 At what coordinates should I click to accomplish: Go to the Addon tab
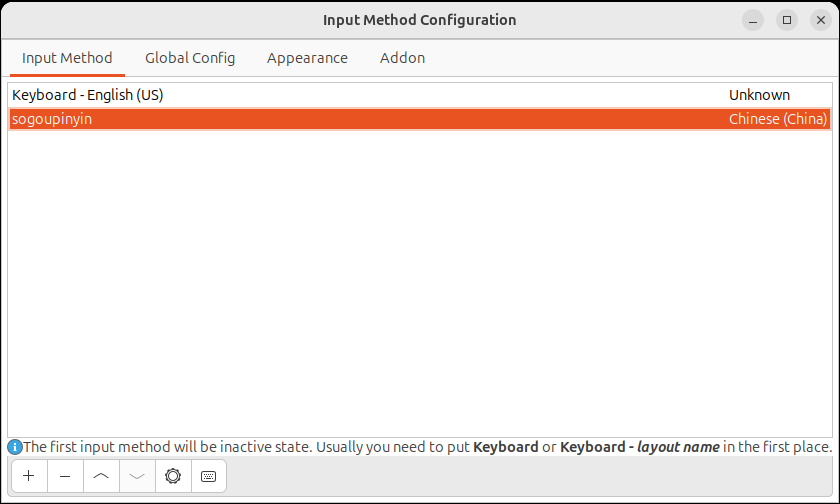tap(402, 58)
